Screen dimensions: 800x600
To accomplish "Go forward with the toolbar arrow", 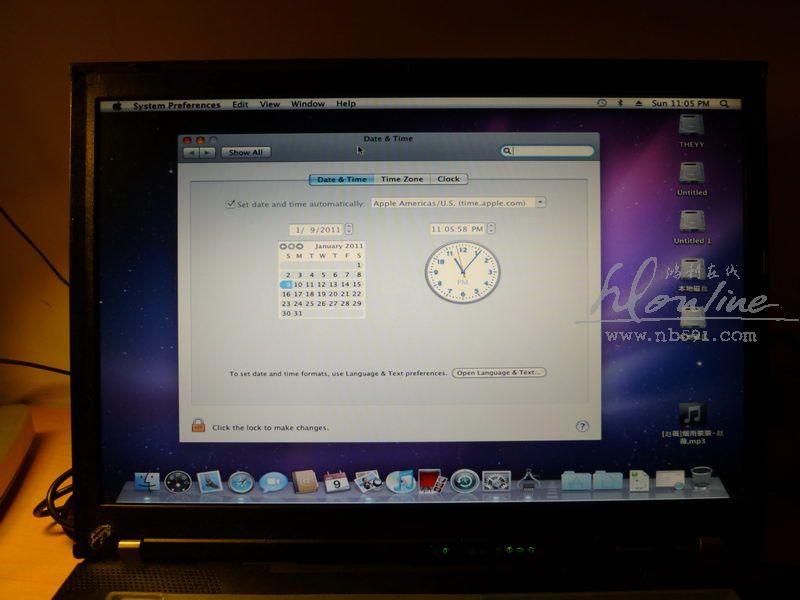I will pyautogui.click(x=207, y=153).
